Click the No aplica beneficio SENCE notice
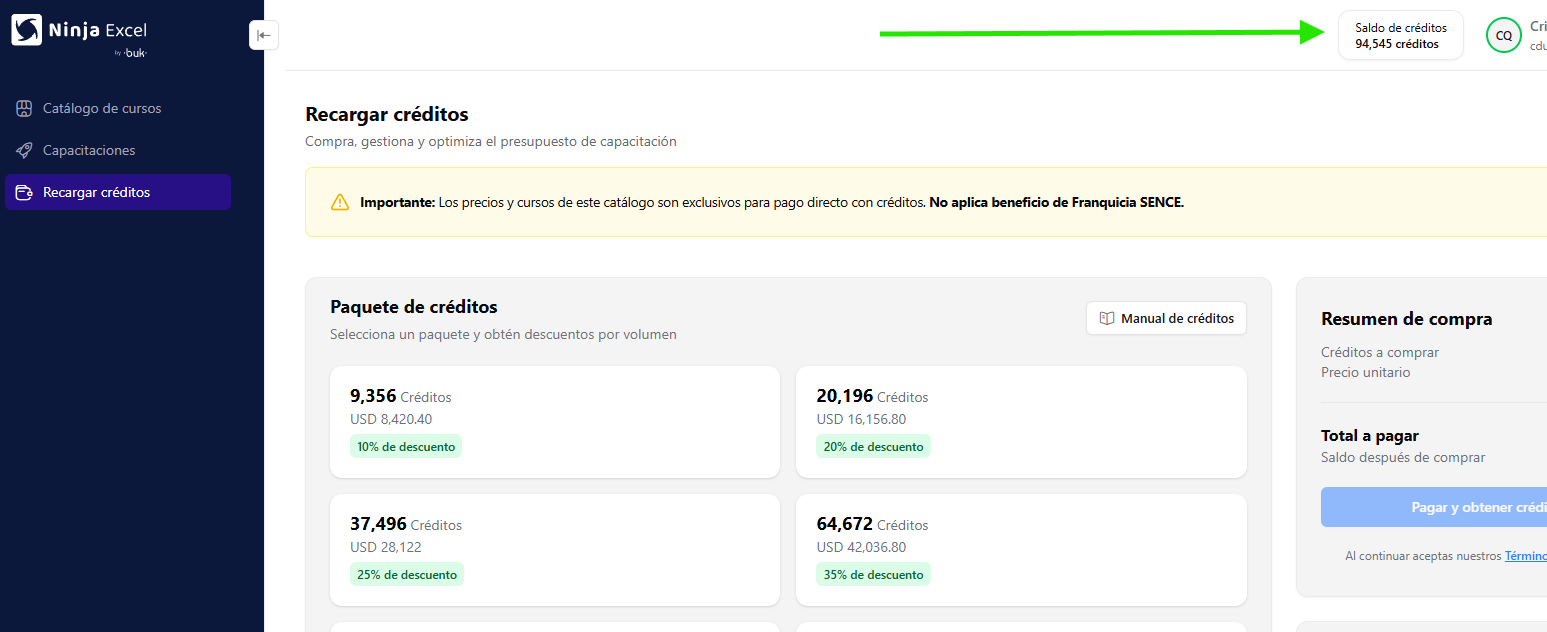The image size is (1547, 632). point(1057,202)
